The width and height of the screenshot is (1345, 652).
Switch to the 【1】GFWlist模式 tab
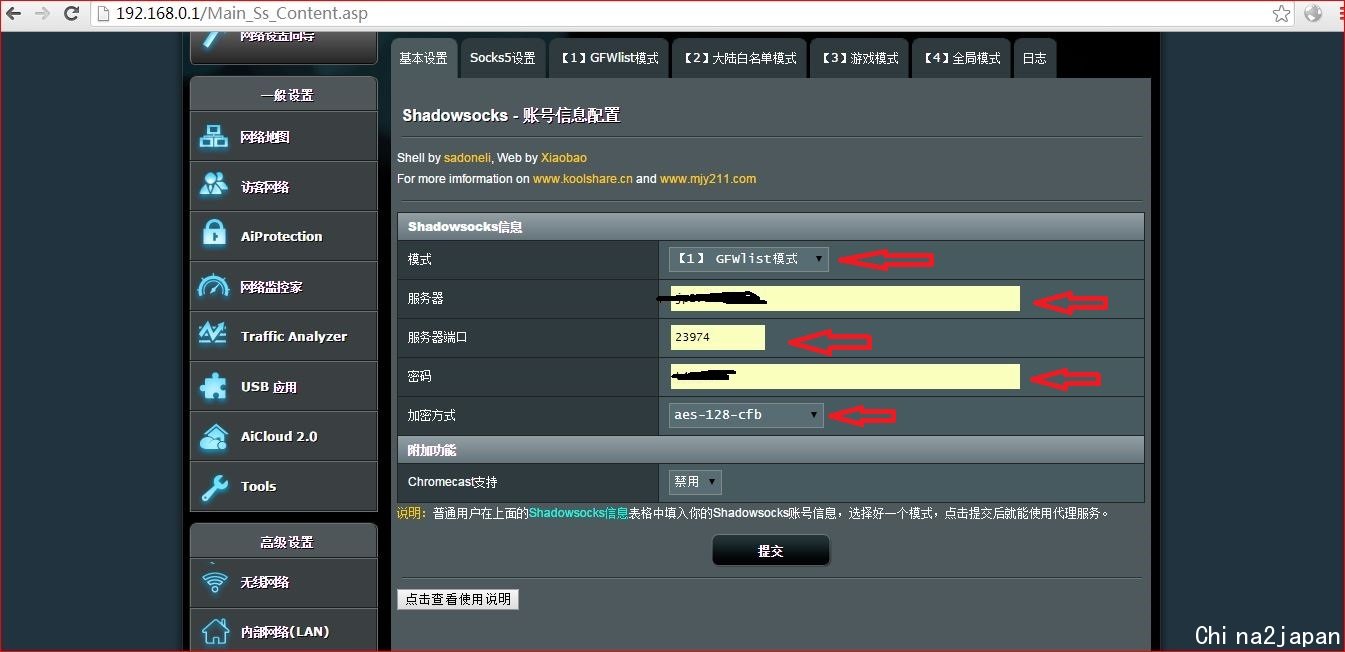[609, 58]
